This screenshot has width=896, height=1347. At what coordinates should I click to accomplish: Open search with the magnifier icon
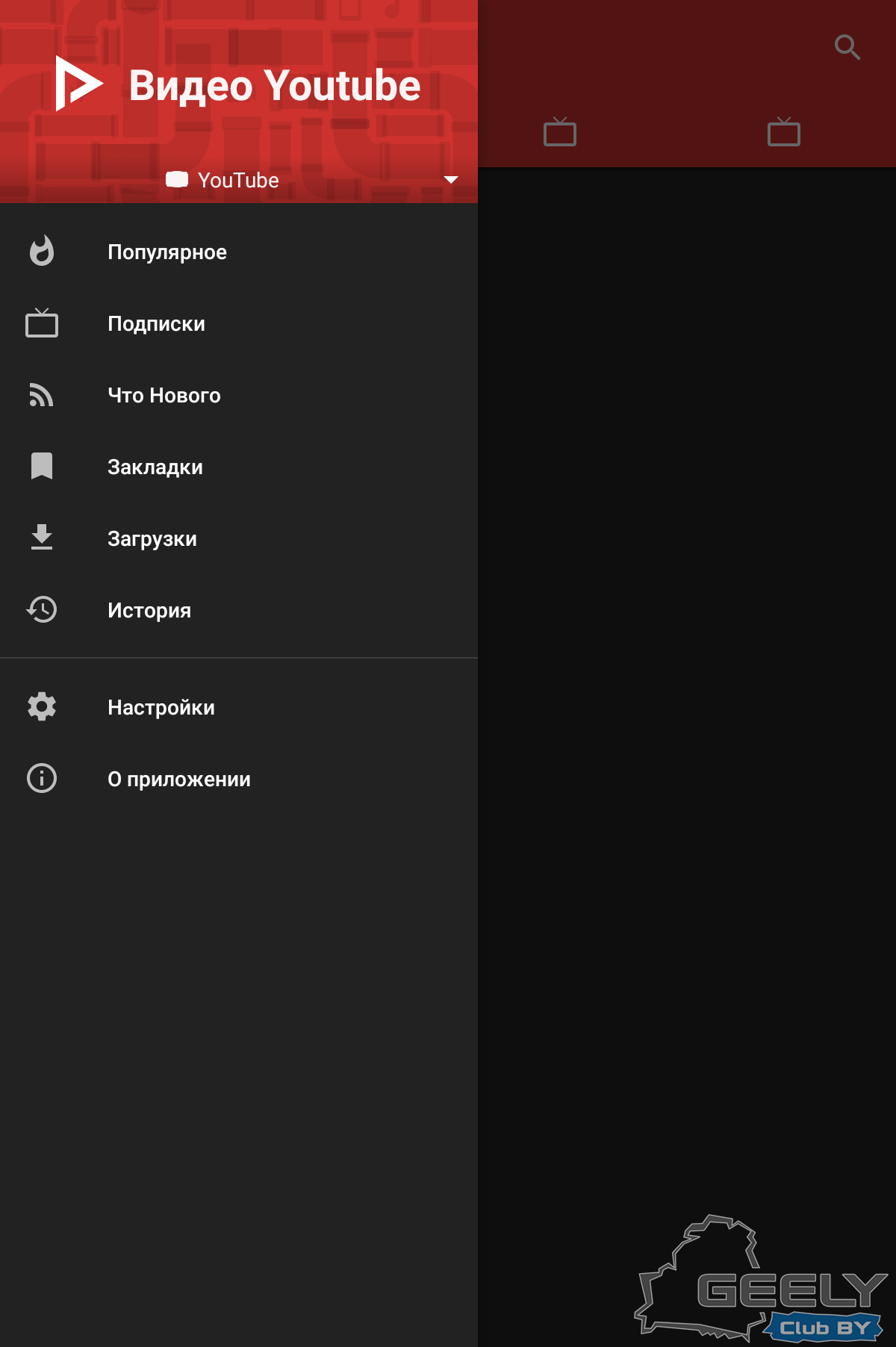tap(847, 47)
